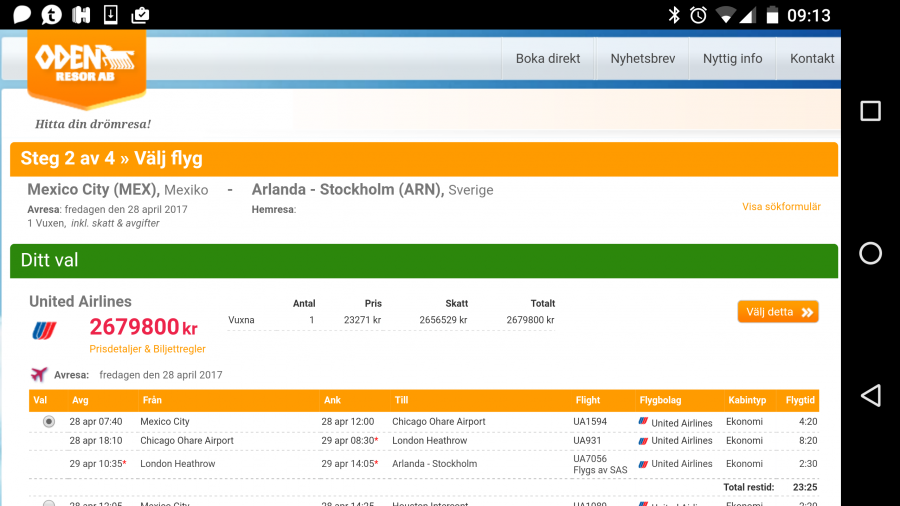
Task: Tap the Bluetooth status bar icon
Action: 674,15
